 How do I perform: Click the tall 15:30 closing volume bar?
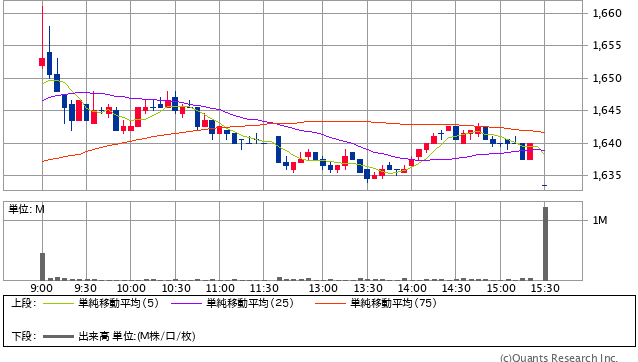(545, 244)
